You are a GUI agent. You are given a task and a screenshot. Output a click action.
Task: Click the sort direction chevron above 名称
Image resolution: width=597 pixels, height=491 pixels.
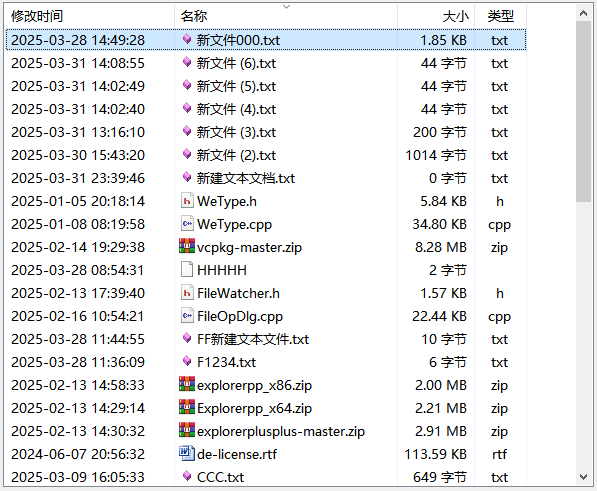coord(286,7)
